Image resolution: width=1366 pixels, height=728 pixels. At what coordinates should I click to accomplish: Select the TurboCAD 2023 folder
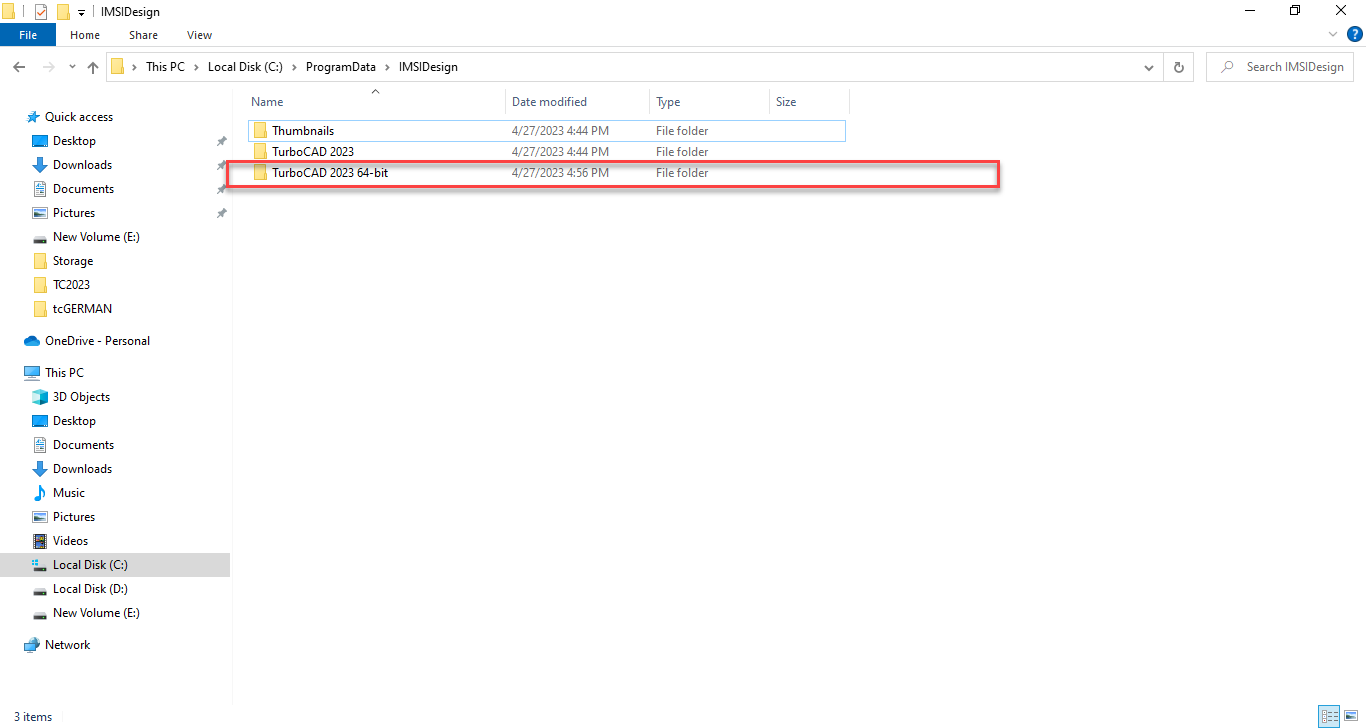[546, 152]
